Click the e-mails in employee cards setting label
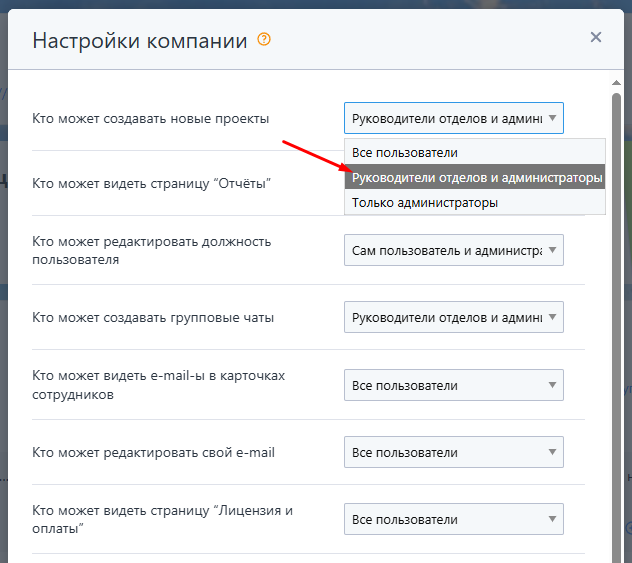This screenshot has height=563, width=632. click(x=158, y=385)
